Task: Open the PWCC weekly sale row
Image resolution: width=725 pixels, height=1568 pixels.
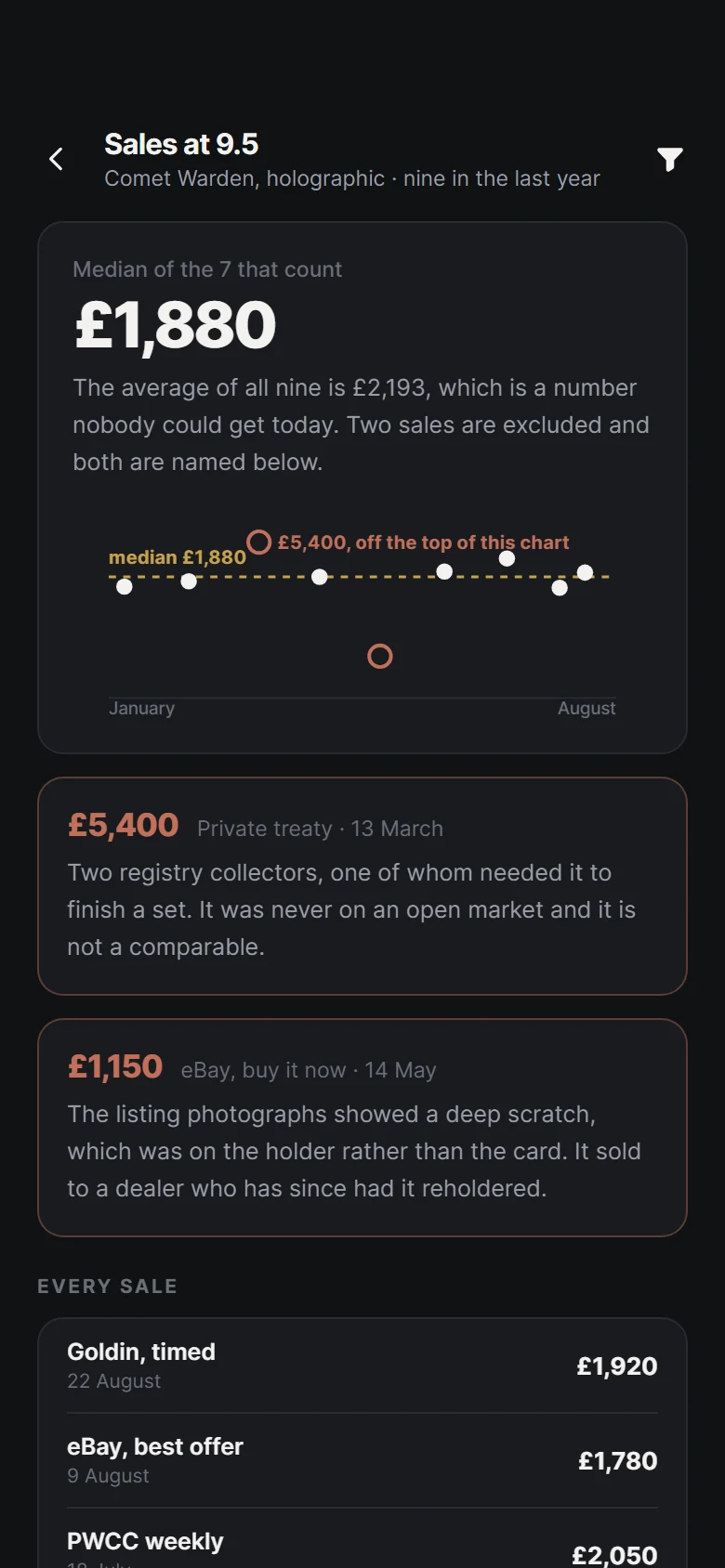Action: (x=362, y=1542)
